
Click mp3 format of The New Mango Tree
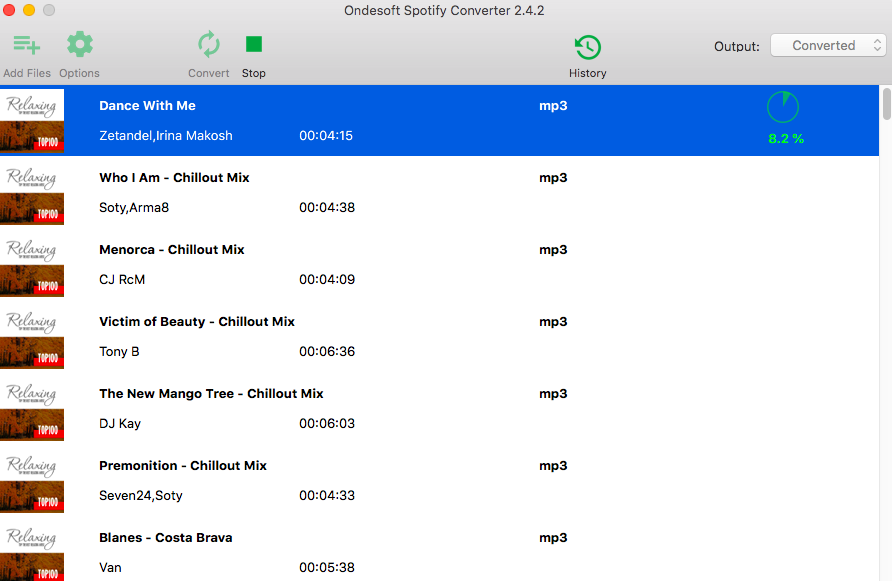pyautogui.click(x=553, y=394)
